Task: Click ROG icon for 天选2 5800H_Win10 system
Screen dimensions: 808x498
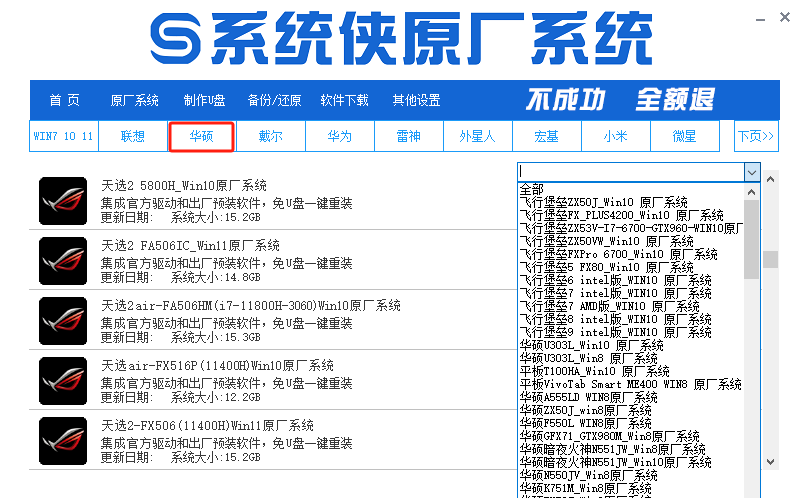Action: (63, 201)
